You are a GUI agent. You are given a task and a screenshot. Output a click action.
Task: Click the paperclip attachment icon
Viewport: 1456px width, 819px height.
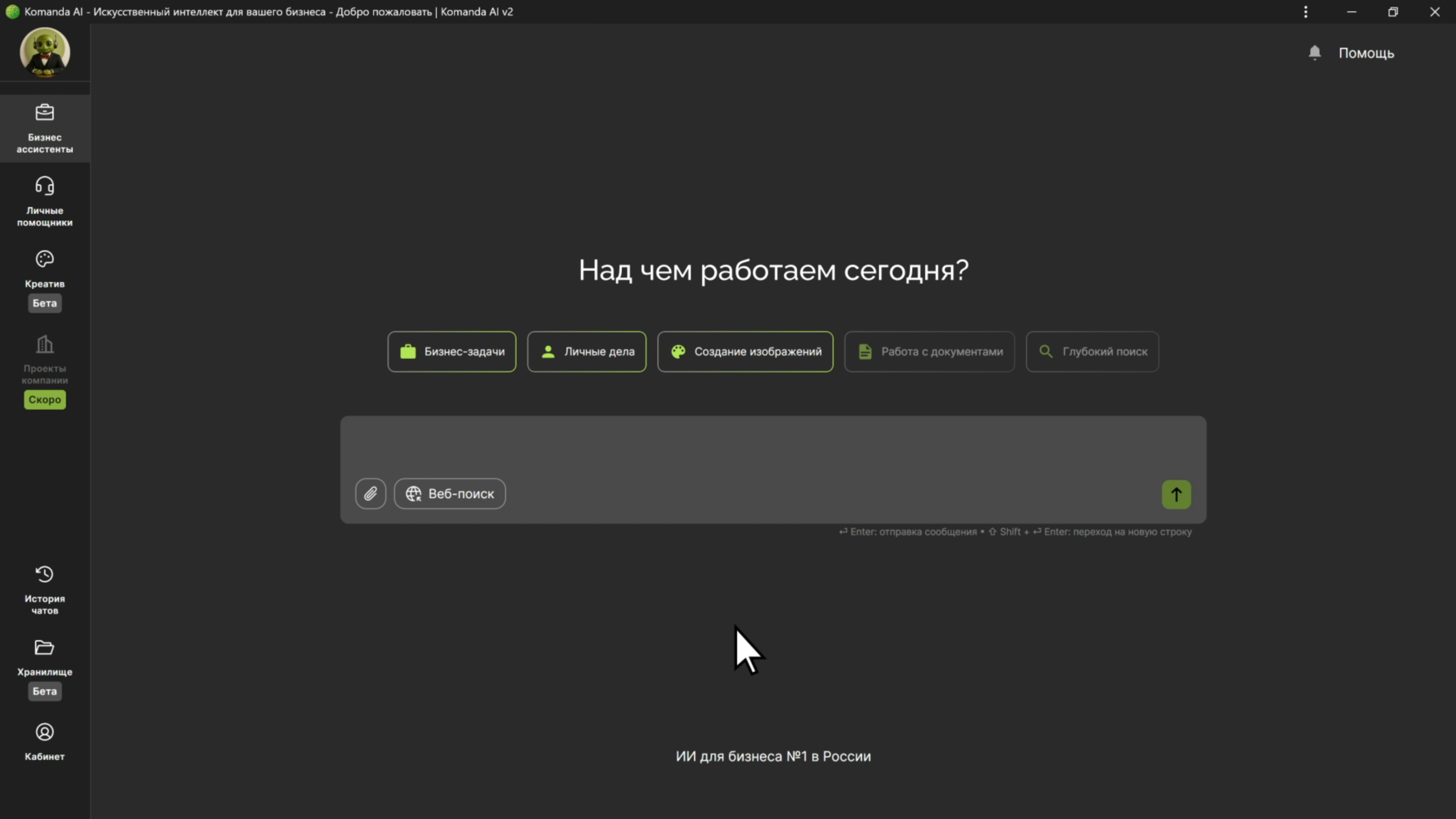tap(370, 493)
